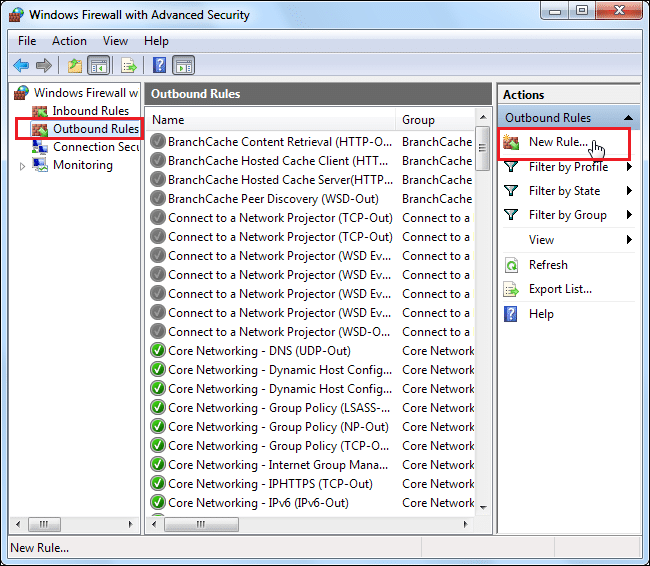Image resolution: width=650 pixels, height=566 pixels.
Task: Click Export List... in Actions pane
Action: [560, 289]
